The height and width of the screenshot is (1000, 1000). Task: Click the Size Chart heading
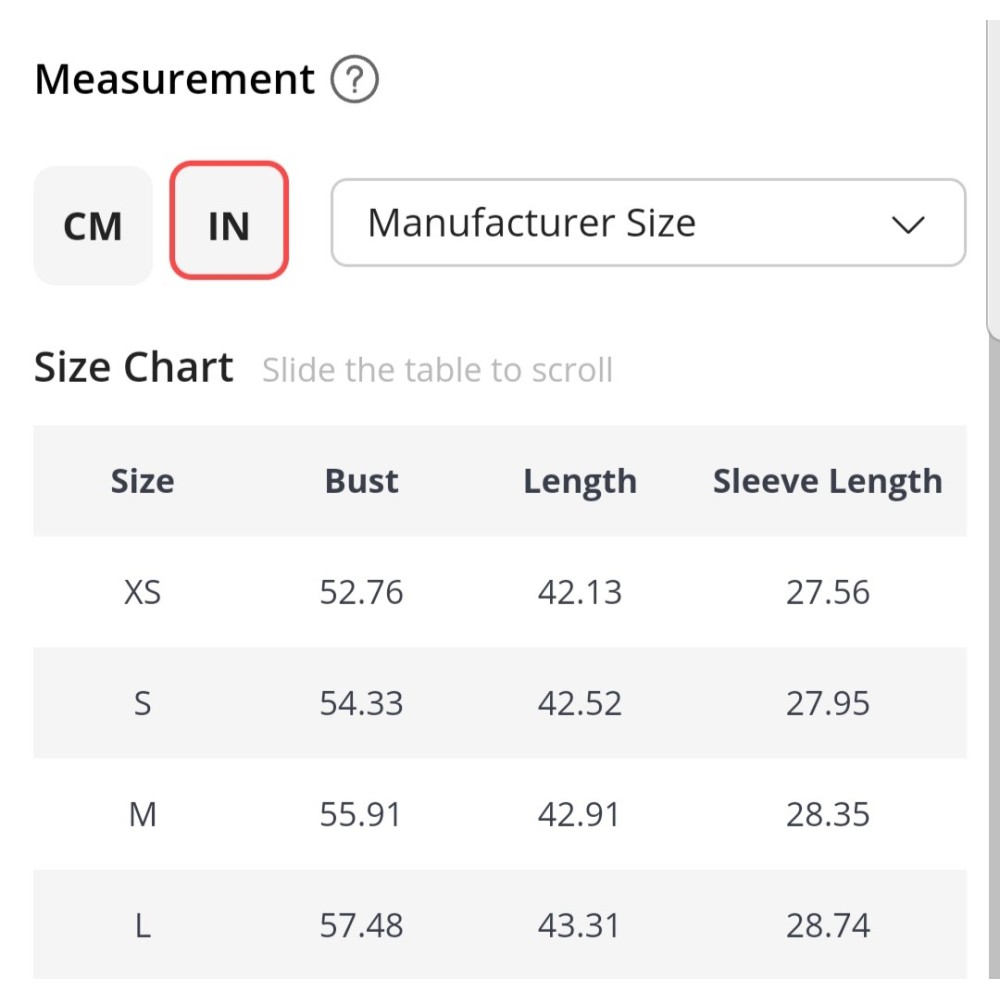134,368
